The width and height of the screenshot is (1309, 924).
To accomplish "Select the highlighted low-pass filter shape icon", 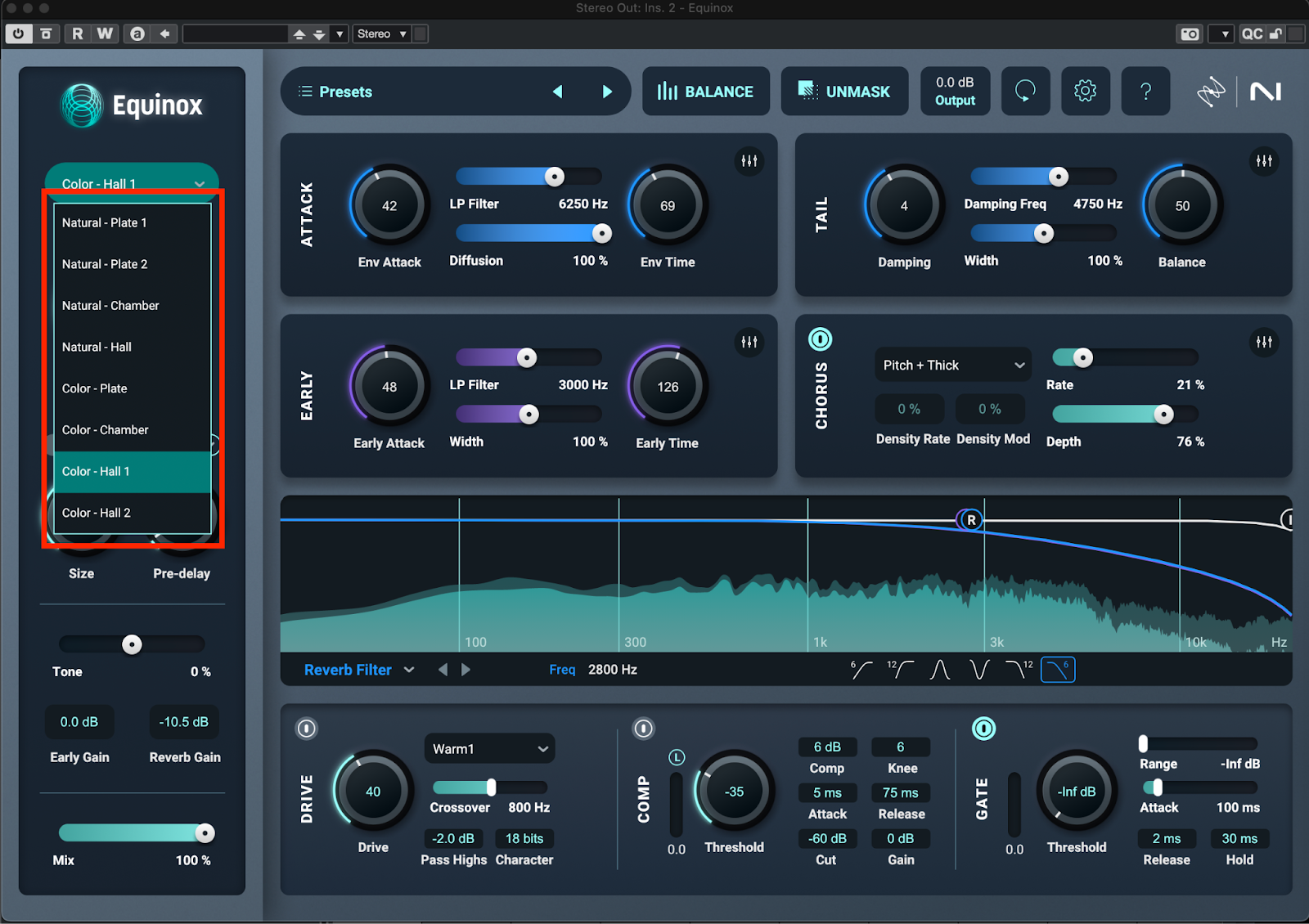I will point(1057,670).
